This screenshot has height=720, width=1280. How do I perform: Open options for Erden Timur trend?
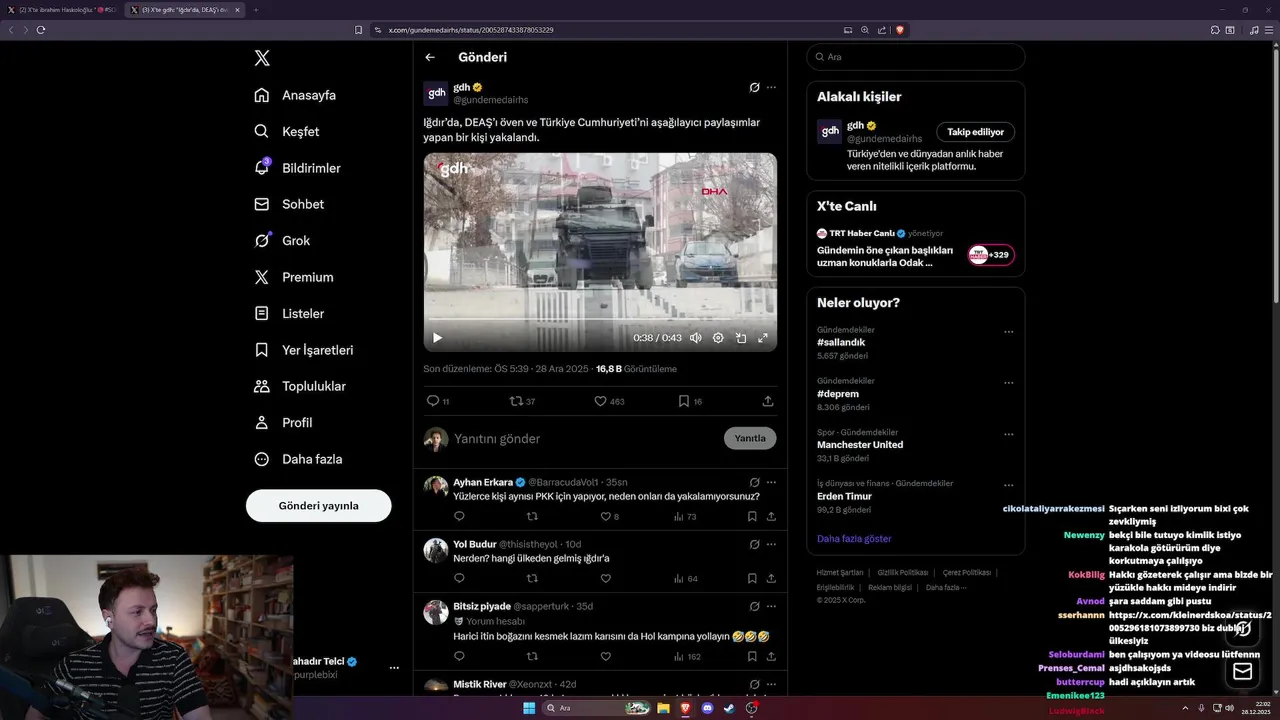1008,485
